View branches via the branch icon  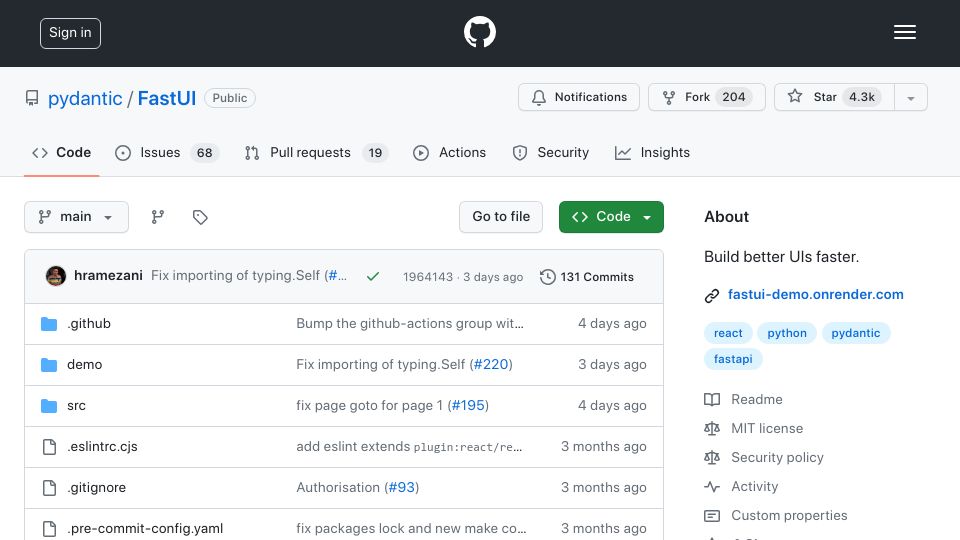point(157,217)
